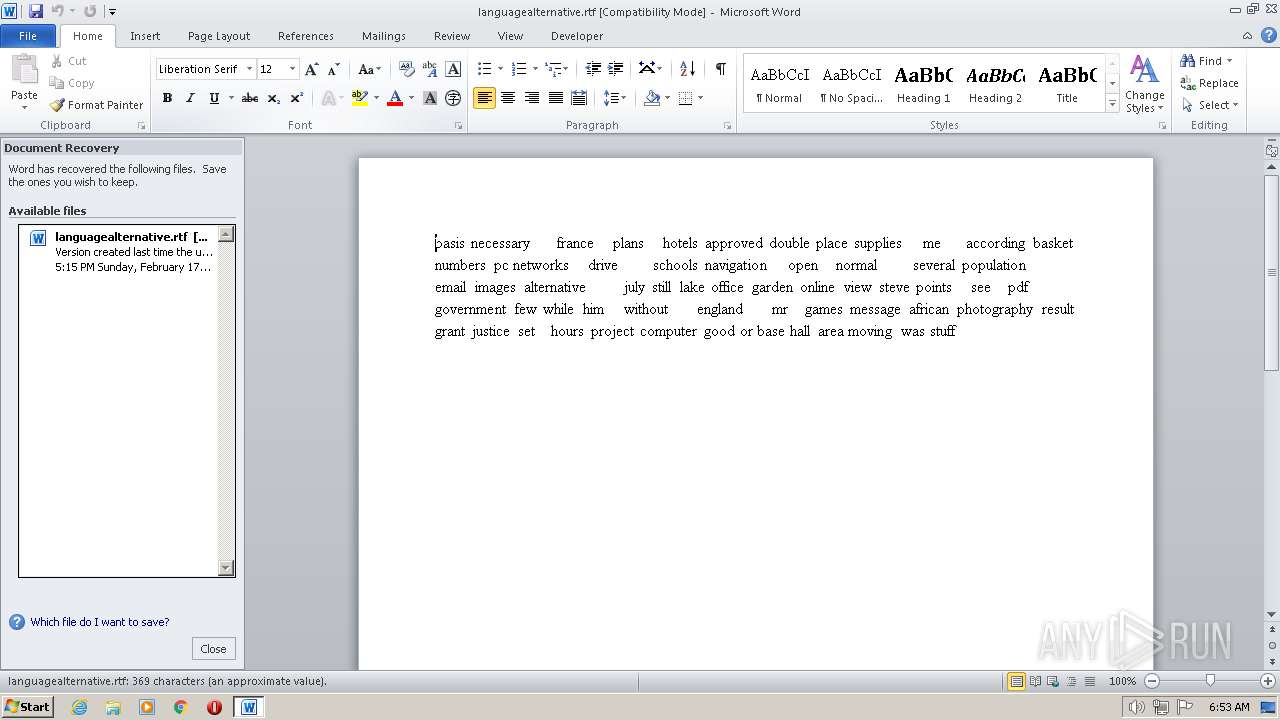The height and width of the screenshot is (720, 1280).
Task: Click the Paste clipboard icon
Action: pos(24,70)
